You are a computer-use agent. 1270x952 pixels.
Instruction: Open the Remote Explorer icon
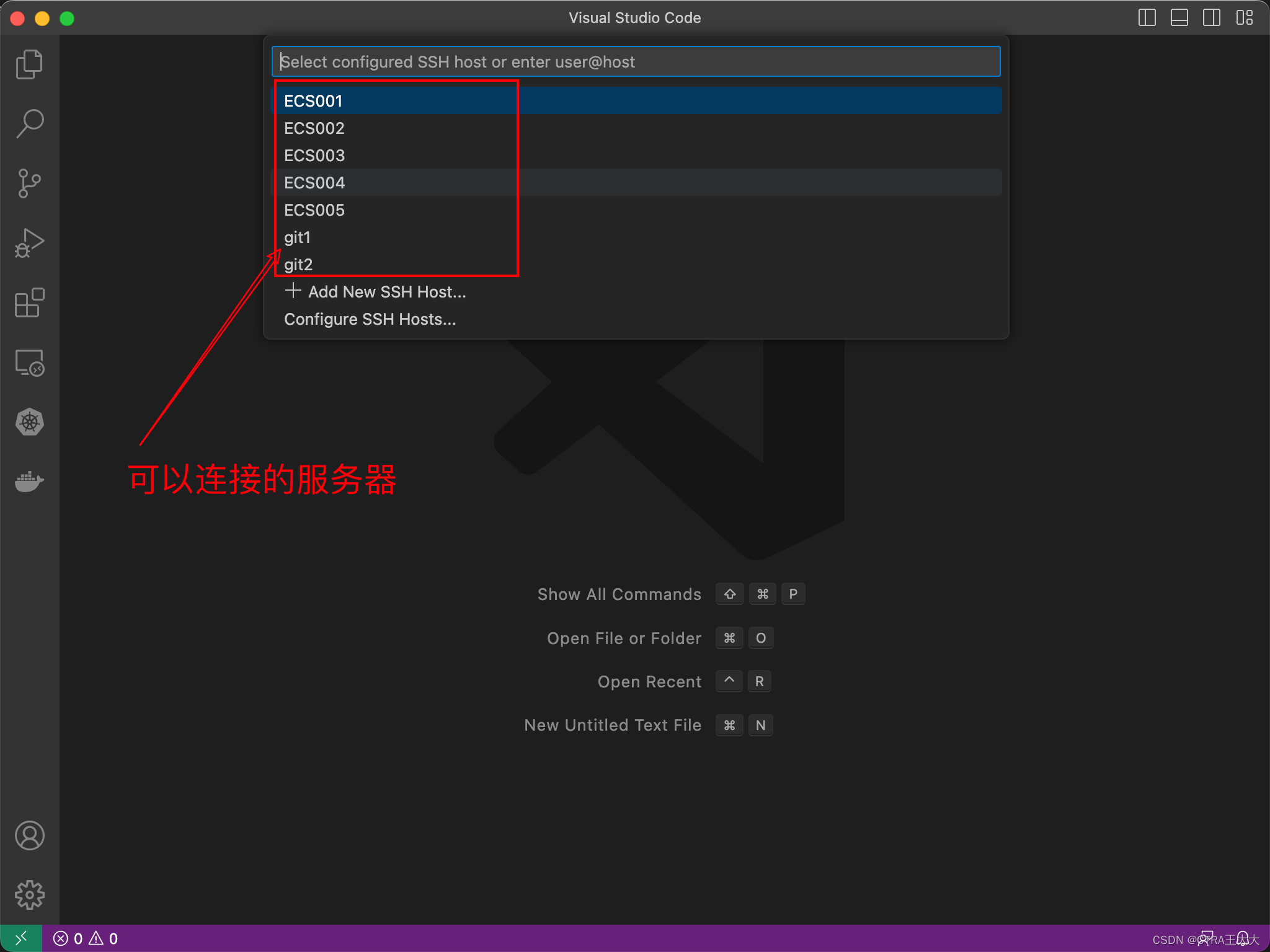click(x=29, y=363)
